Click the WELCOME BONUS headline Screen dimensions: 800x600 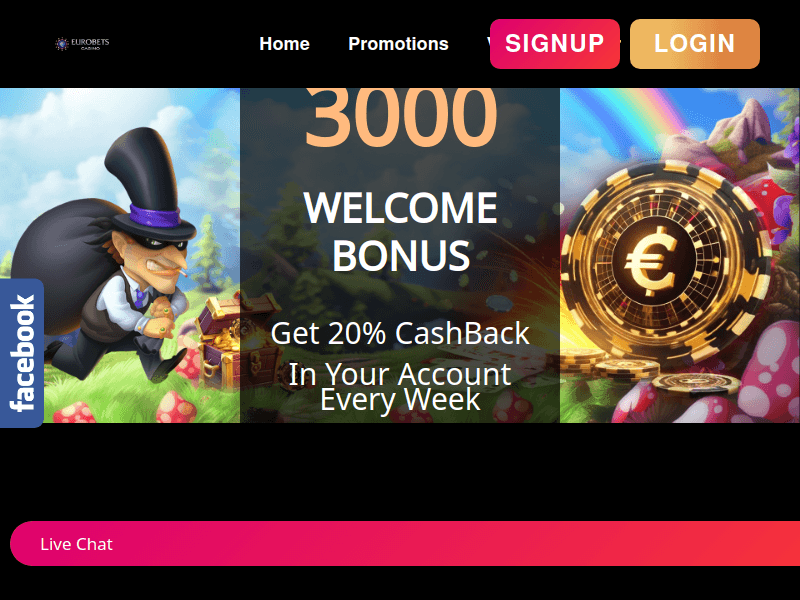(x=401, y=231)
